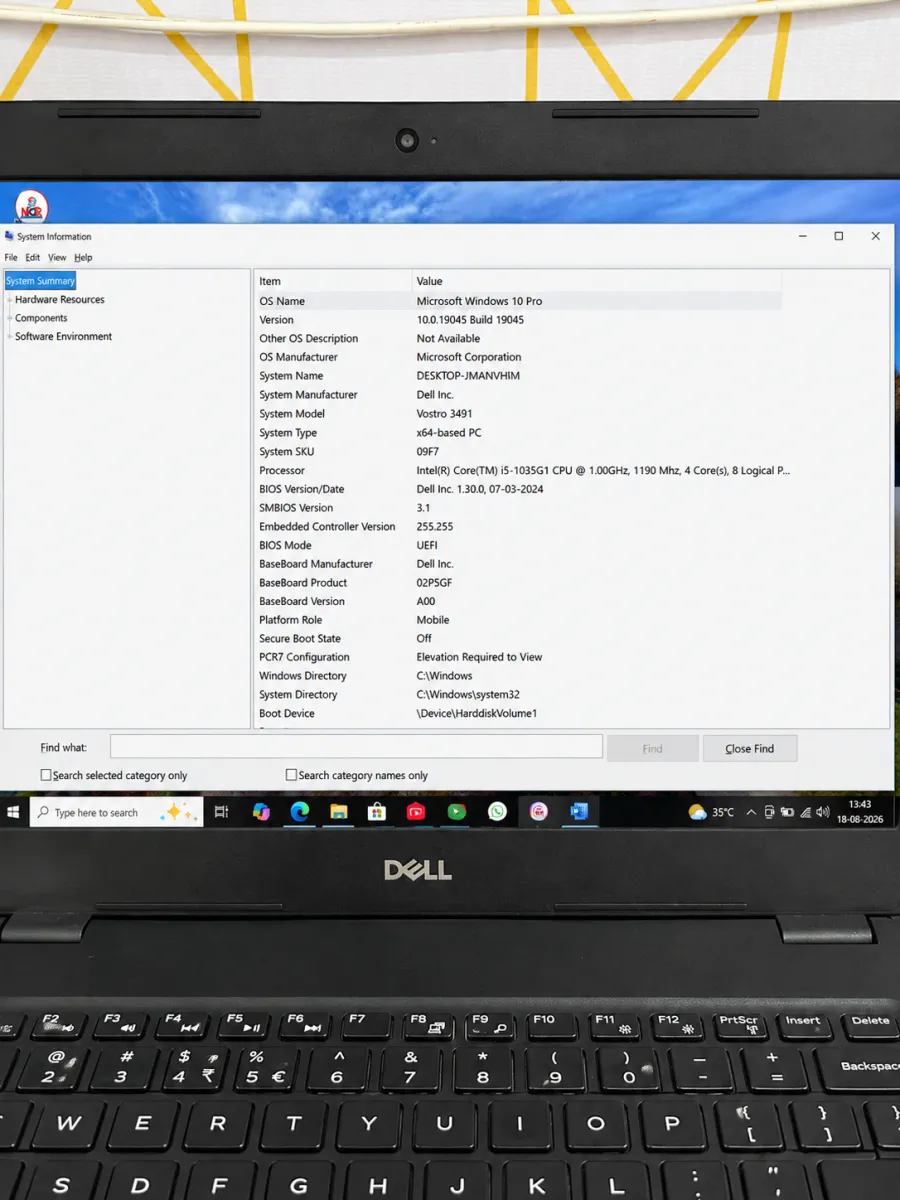Expand Components node

pos(9,318)
